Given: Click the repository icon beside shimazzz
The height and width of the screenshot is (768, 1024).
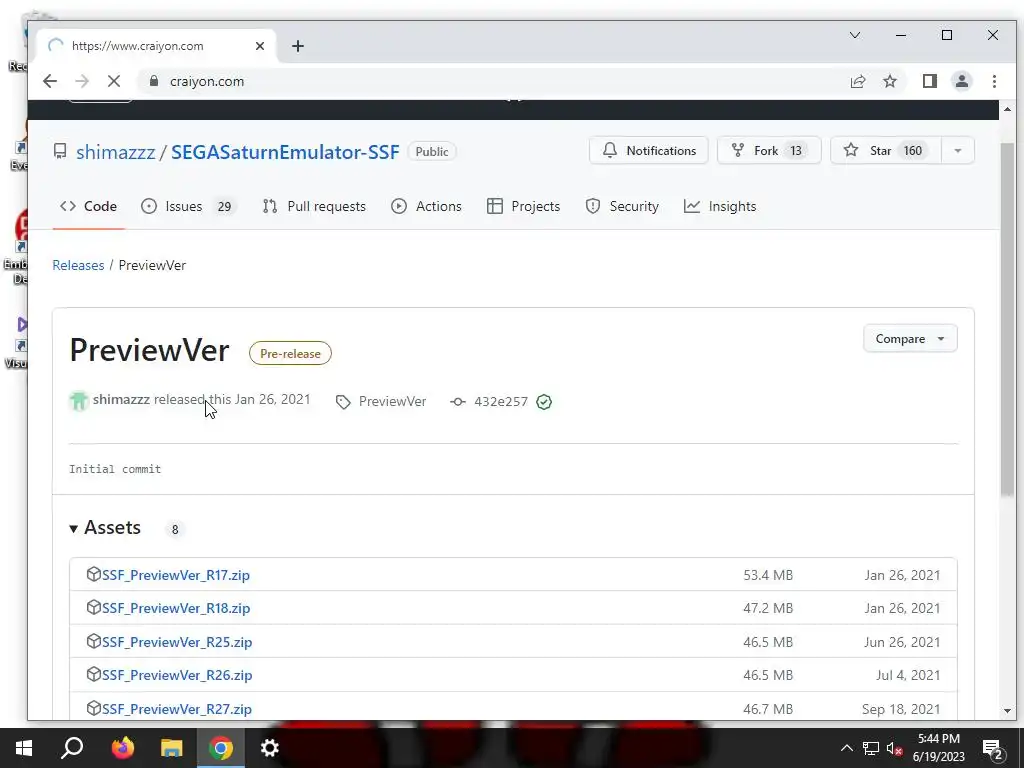Looking at the screenshot, I should pos(60,152).
